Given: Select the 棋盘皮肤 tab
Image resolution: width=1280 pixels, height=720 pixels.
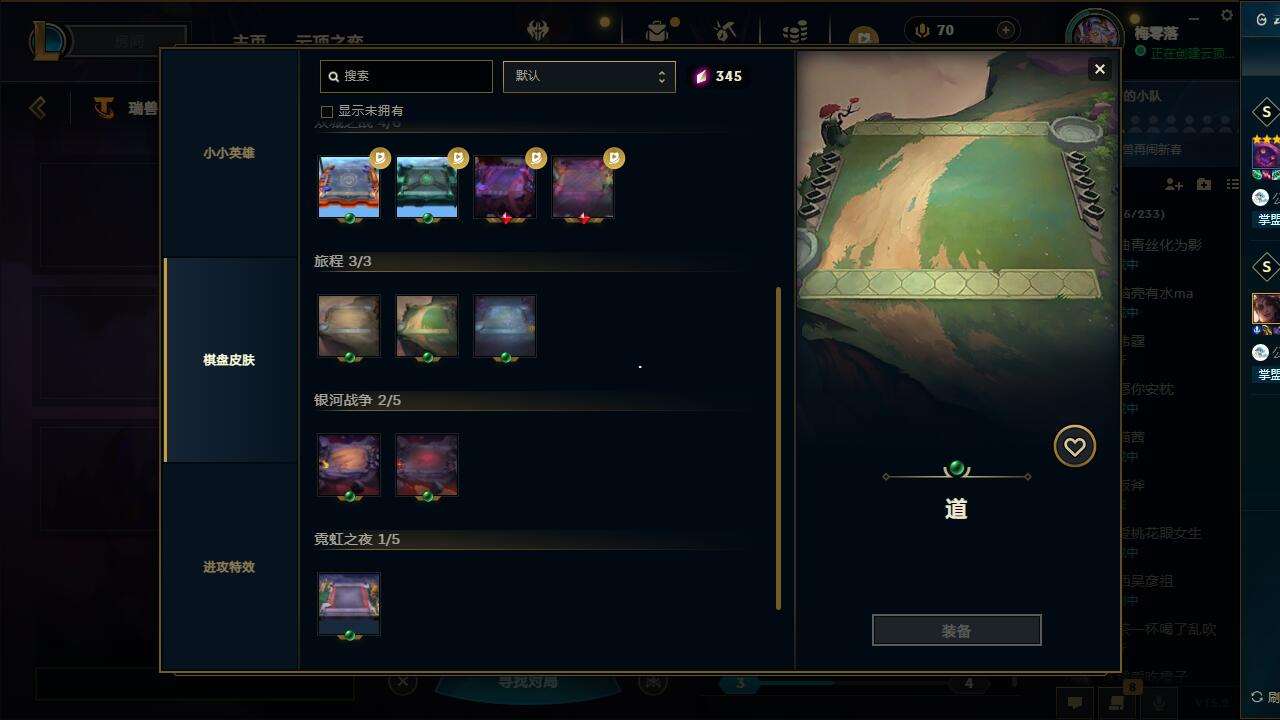Looking at the screenshot, I should coord(229,360).
